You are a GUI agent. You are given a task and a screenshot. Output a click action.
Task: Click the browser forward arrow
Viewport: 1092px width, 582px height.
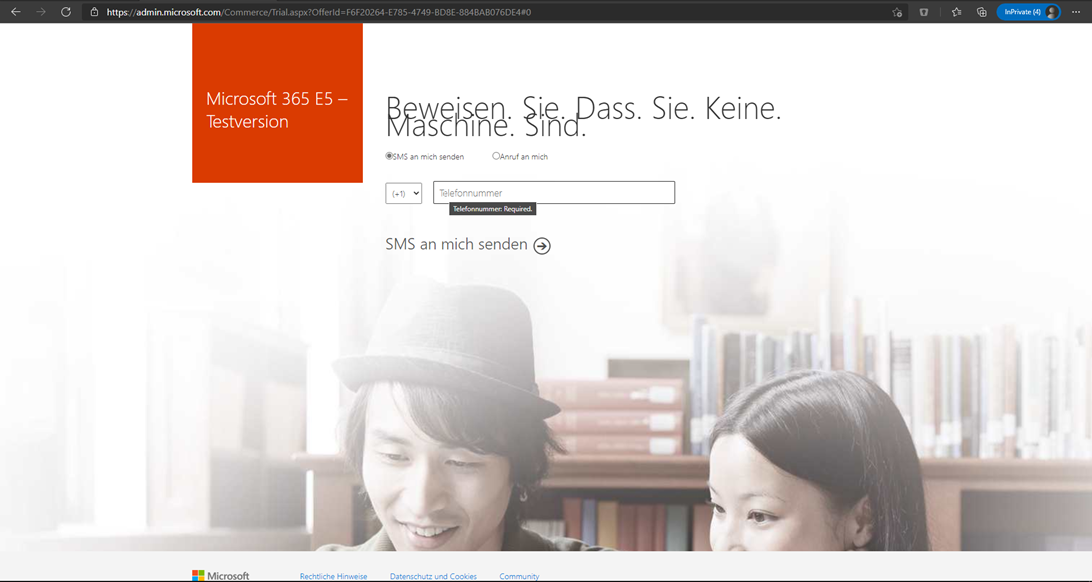coord(40,12)
